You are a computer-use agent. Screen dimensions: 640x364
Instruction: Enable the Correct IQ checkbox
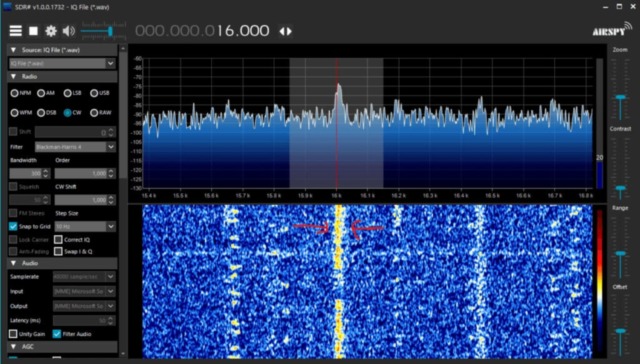(x=58, y=240)
